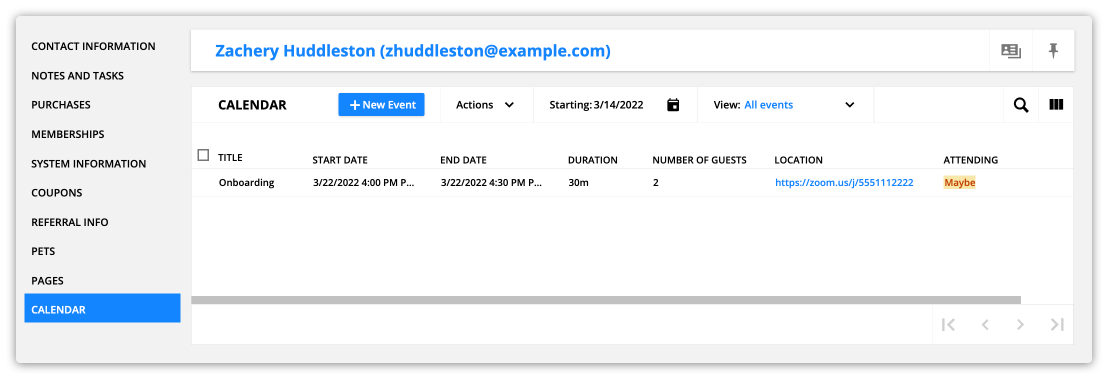The image size is (1108, 379).
Task: Go to Pets section
Action: coord(43,251)
